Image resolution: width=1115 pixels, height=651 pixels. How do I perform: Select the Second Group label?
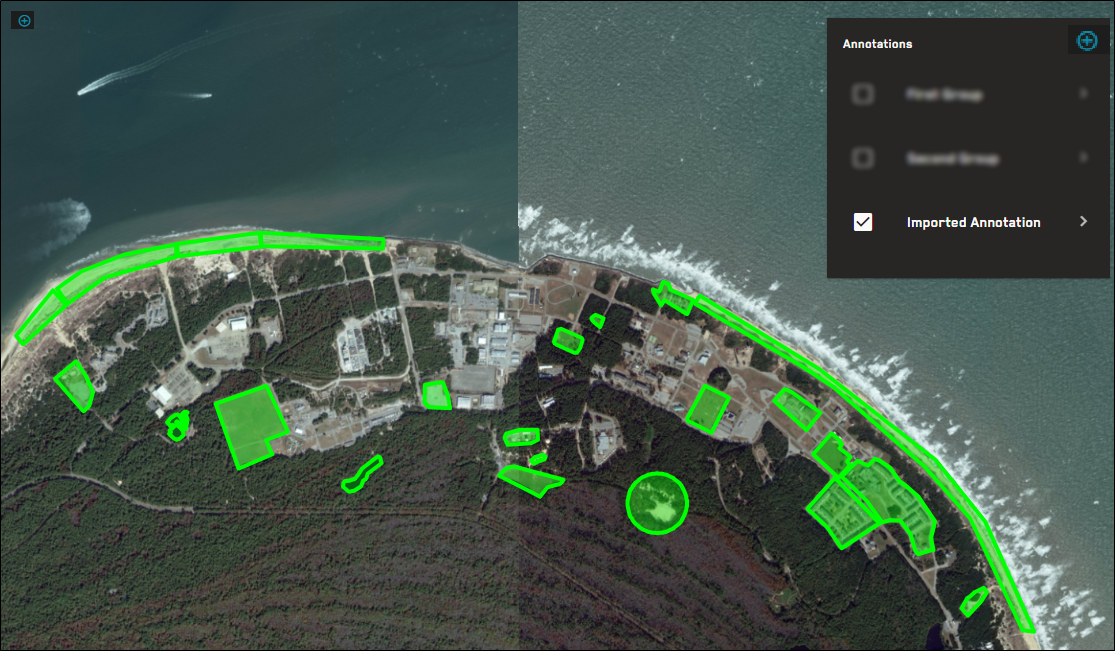952,158
